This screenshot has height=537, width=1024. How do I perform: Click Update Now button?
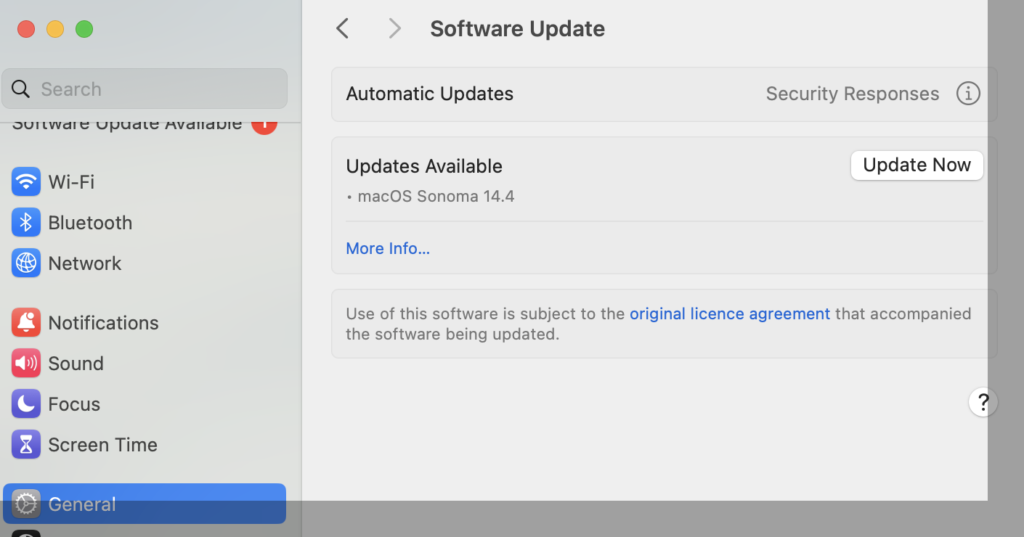(916, 165)
